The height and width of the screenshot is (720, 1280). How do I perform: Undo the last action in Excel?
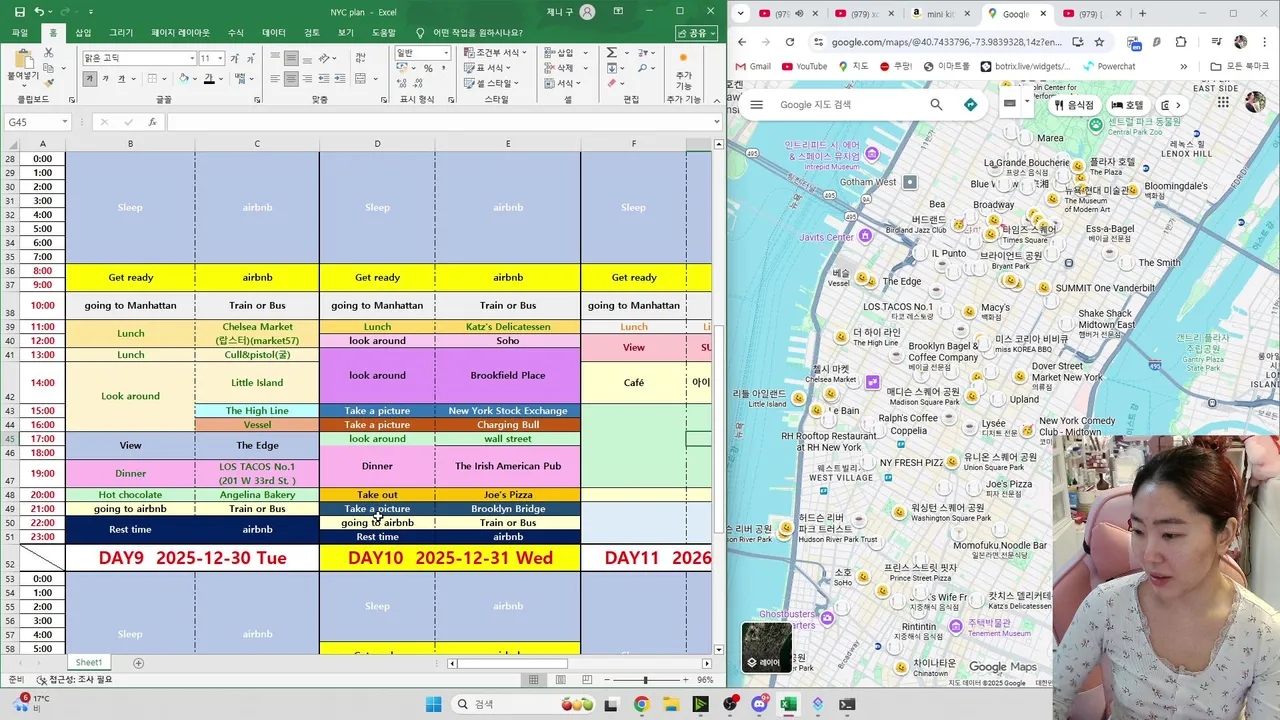(x=39, y=11)
